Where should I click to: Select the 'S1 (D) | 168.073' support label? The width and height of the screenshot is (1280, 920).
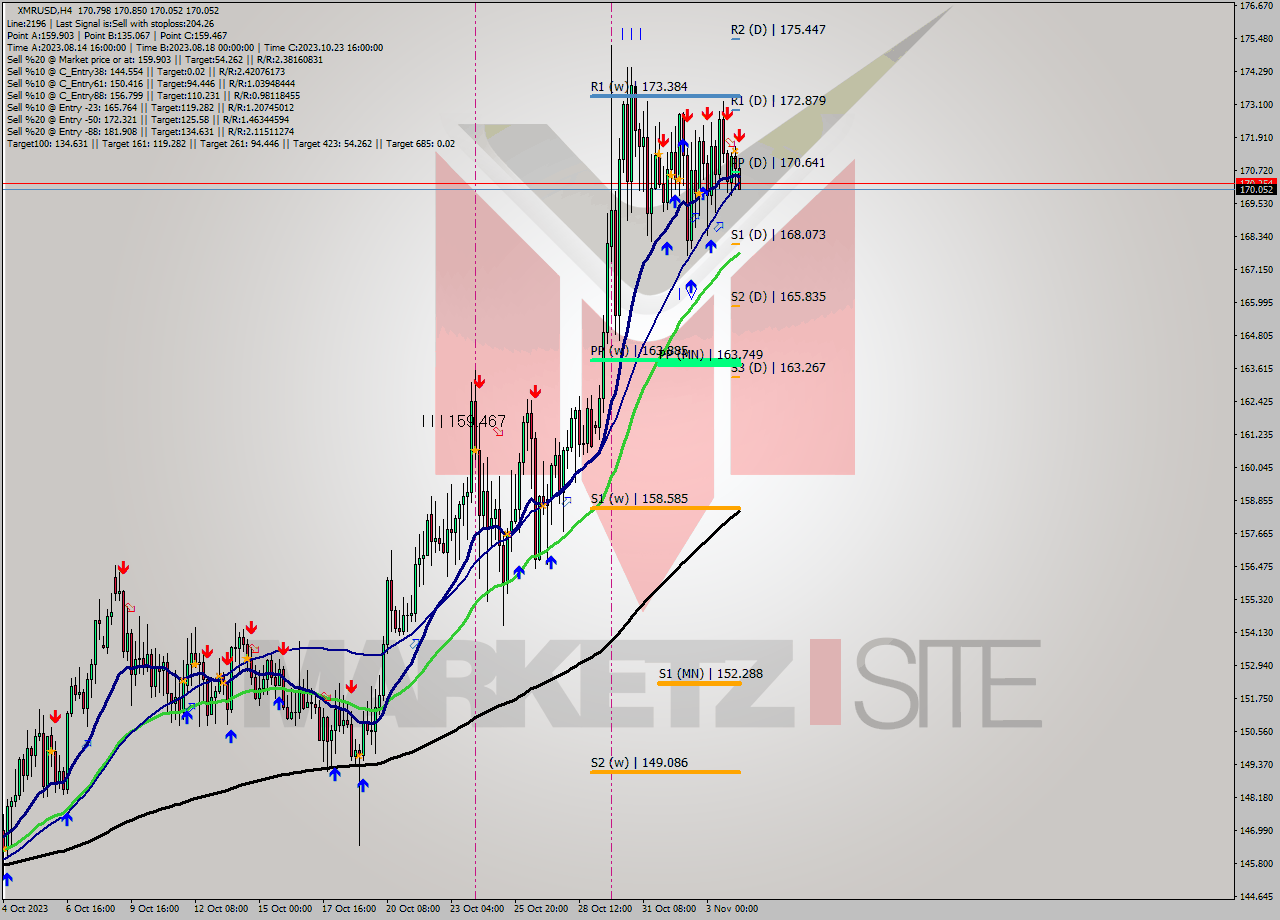778,235
